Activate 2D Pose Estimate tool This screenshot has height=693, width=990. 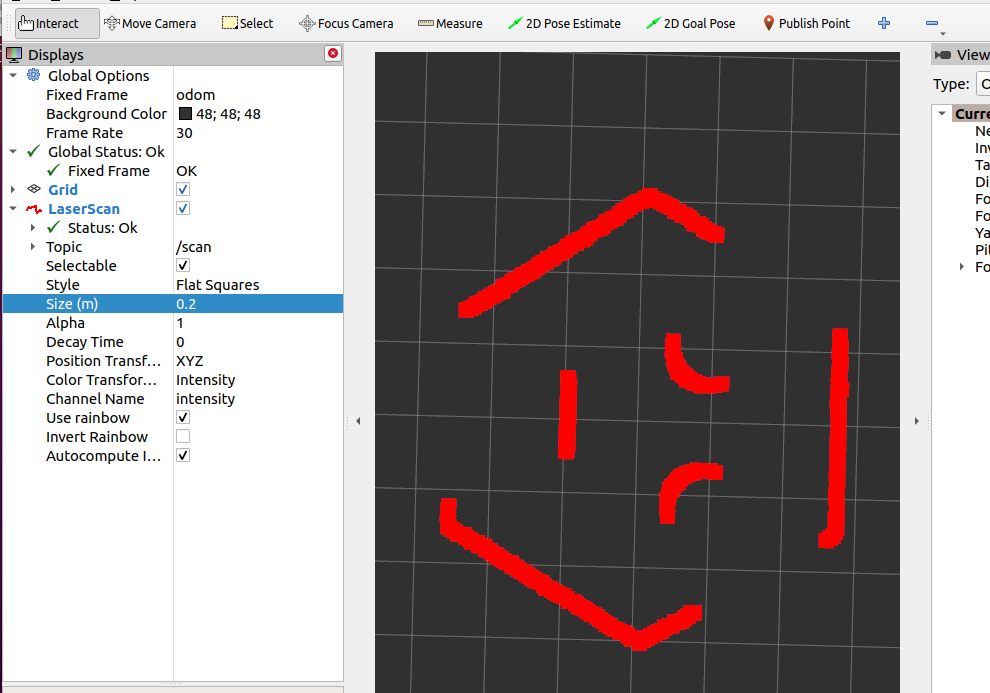click(564, 23)
